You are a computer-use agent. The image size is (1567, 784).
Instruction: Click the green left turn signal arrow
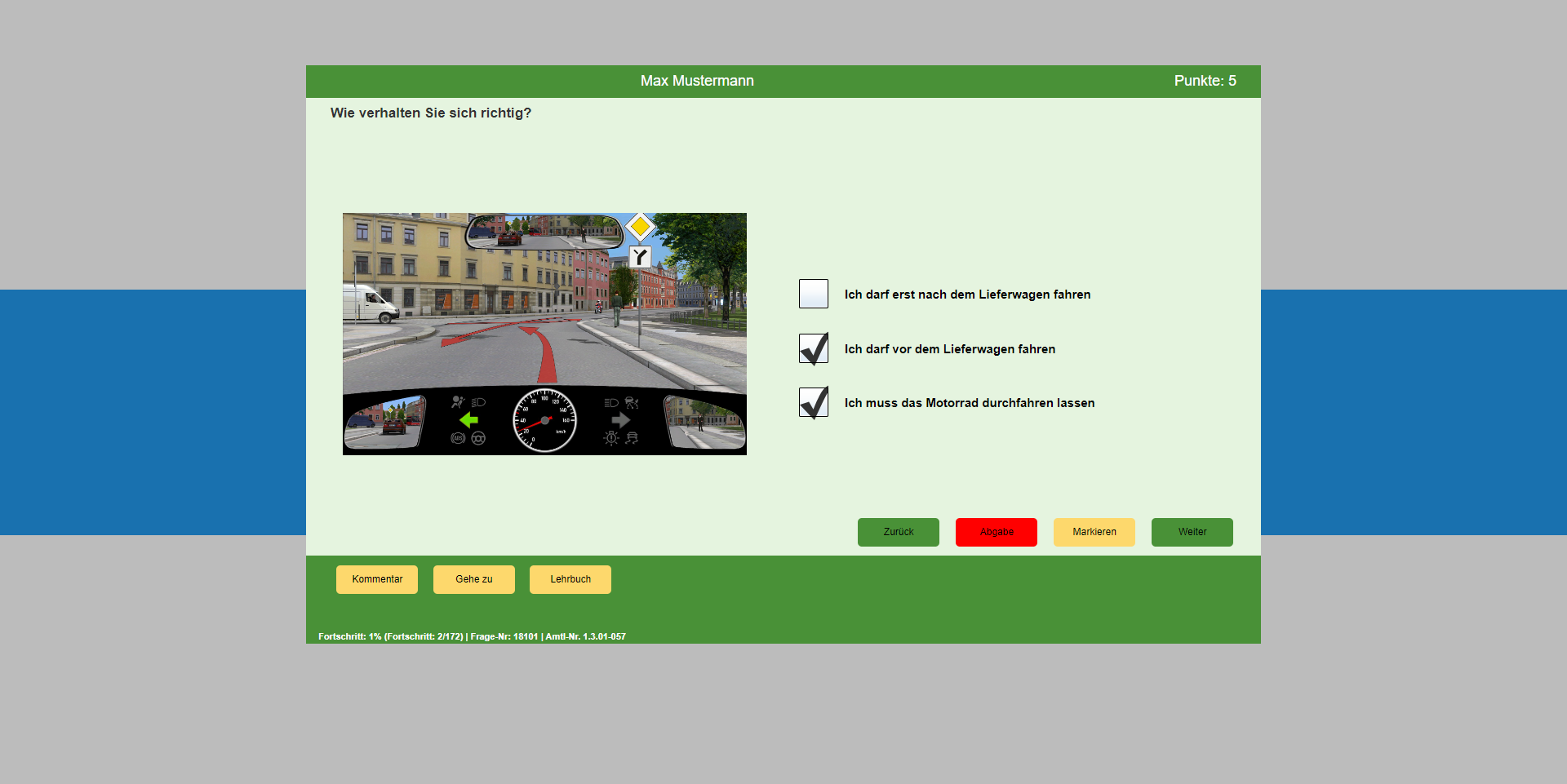click(x=468, y=420)
